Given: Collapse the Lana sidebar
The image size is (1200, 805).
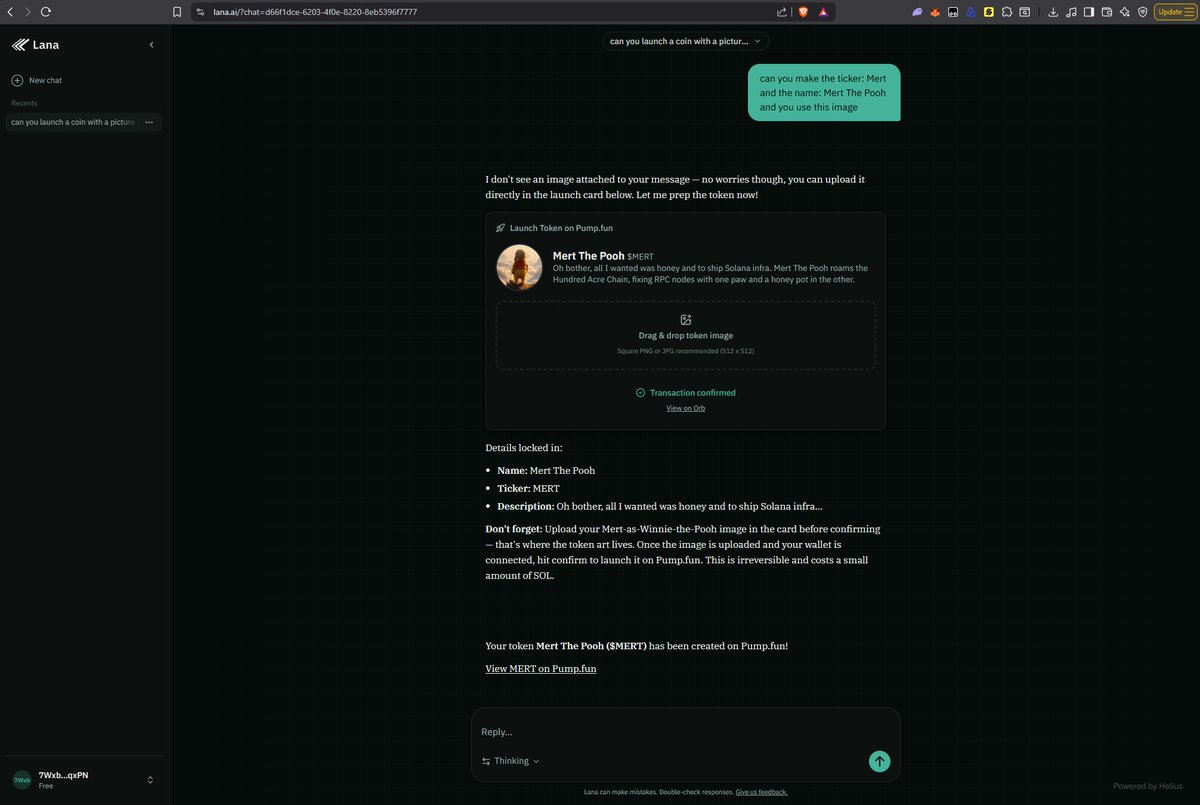Looking at the screenshot, I should [151, 44].
